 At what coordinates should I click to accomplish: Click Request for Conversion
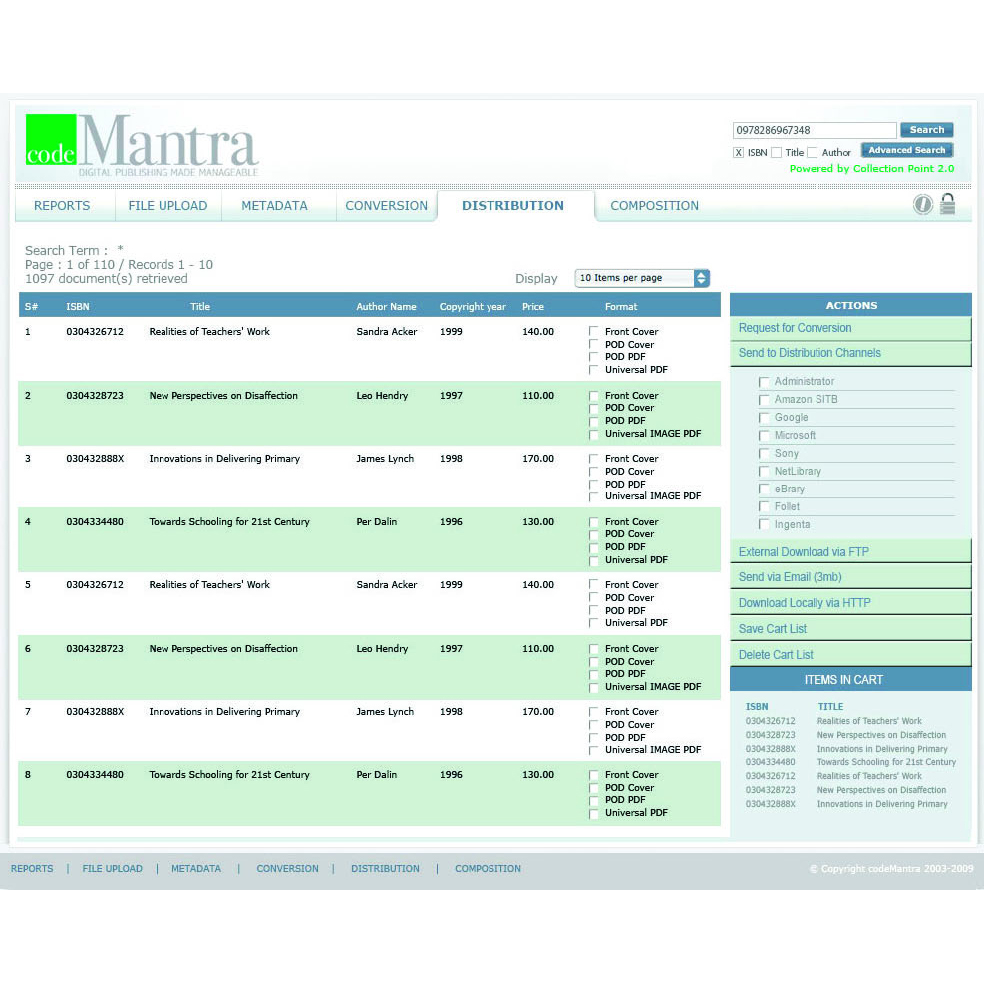click(x=850, y=328)
